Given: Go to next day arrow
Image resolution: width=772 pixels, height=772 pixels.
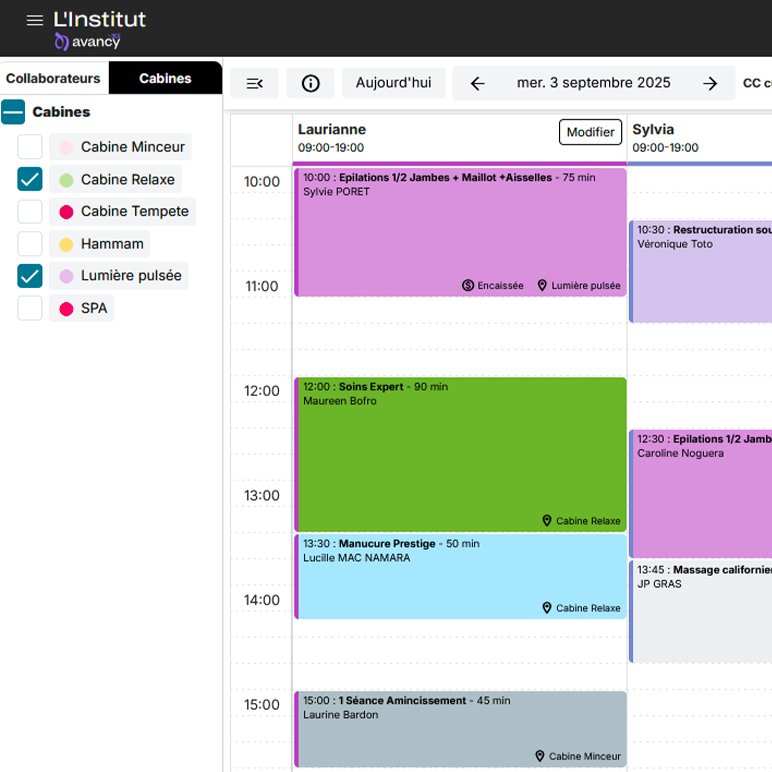Looking at the screenshot, I should pyautogui.click(x=710, y=83).
